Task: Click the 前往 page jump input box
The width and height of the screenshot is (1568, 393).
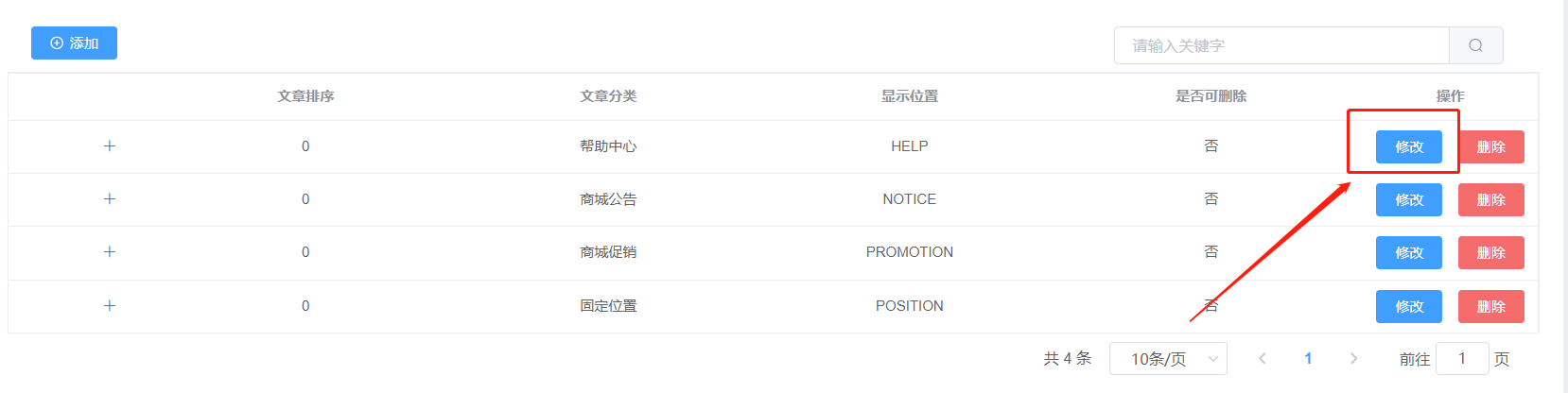Action: pyautogui.click(x=1462, y=359)
